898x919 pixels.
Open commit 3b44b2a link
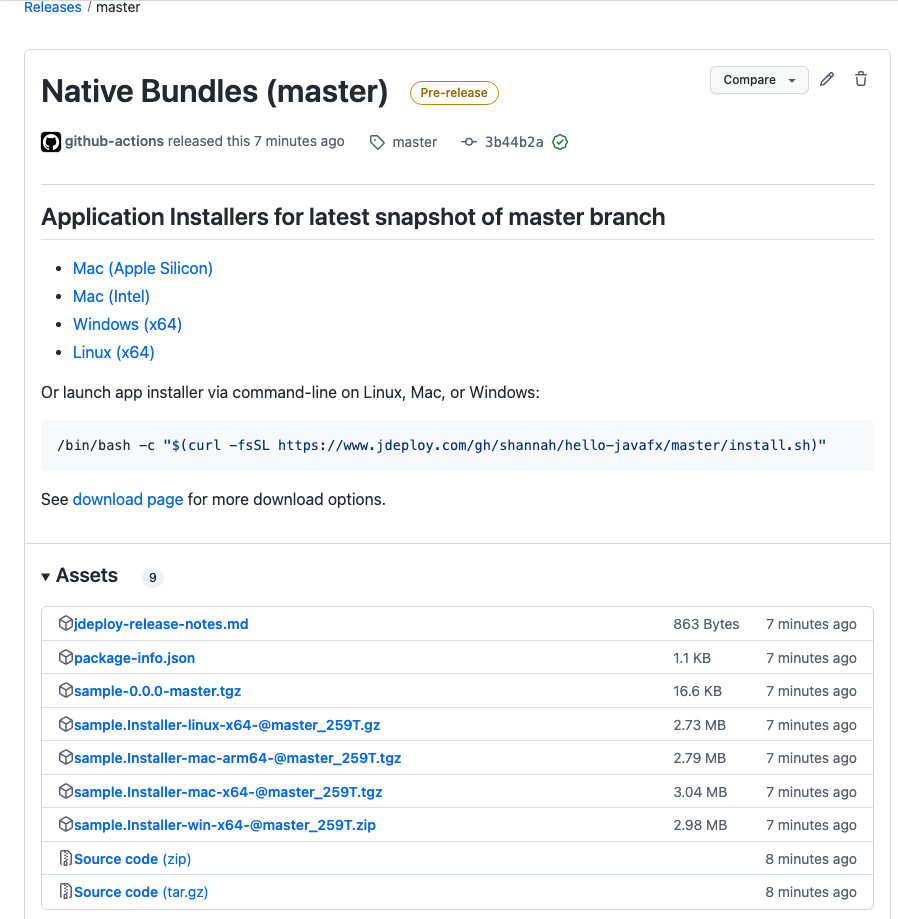tap(514, 142)
